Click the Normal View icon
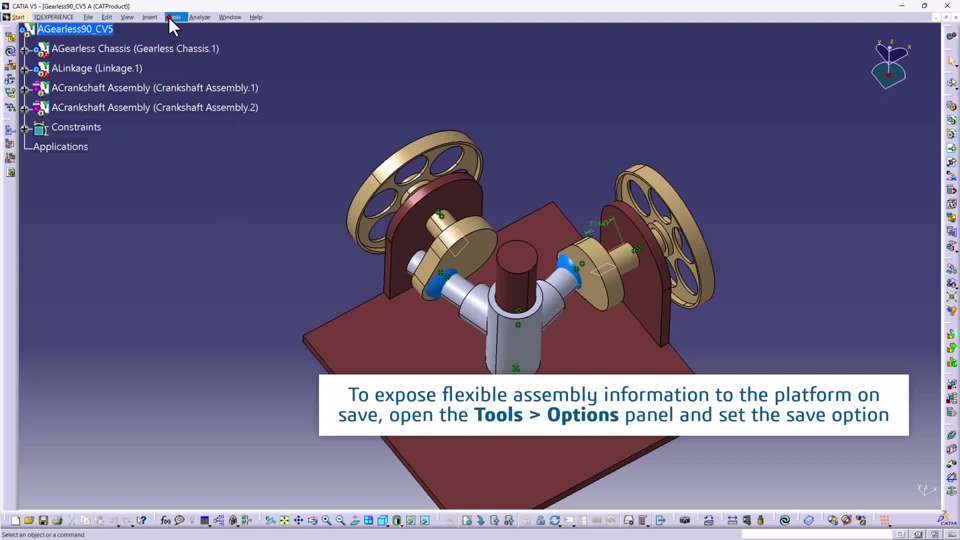The height and width of the screenshot is (540, 960). pyautogui.click(x=354, y=520)
